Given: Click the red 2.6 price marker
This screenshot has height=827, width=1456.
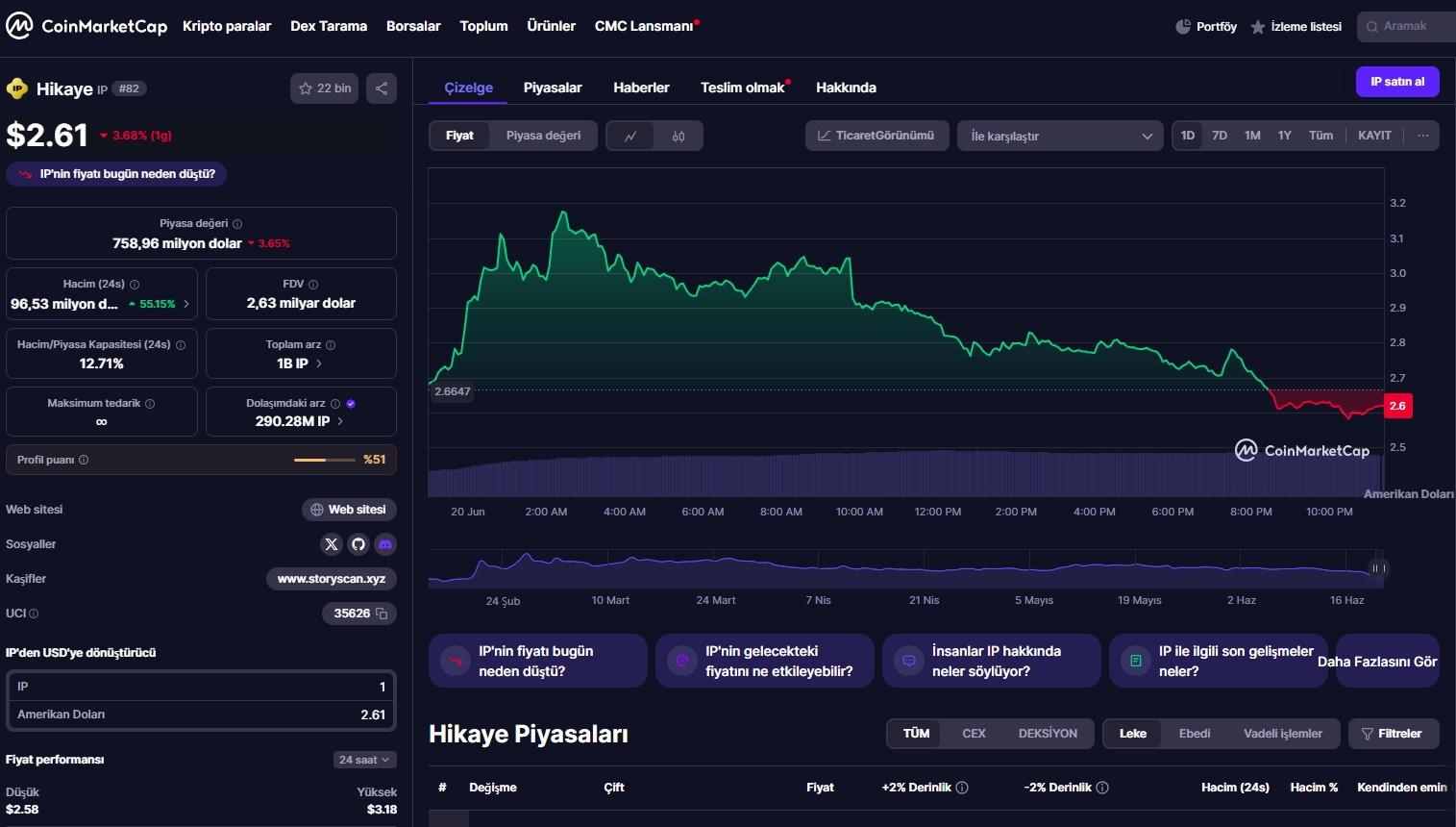Looking at the screenshot, I should [1398, 406].
